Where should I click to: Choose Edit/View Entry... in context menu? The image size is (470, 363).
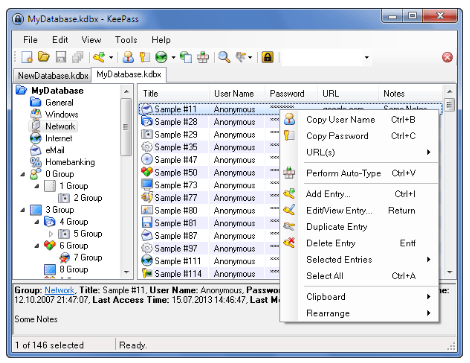pos(360,211)
